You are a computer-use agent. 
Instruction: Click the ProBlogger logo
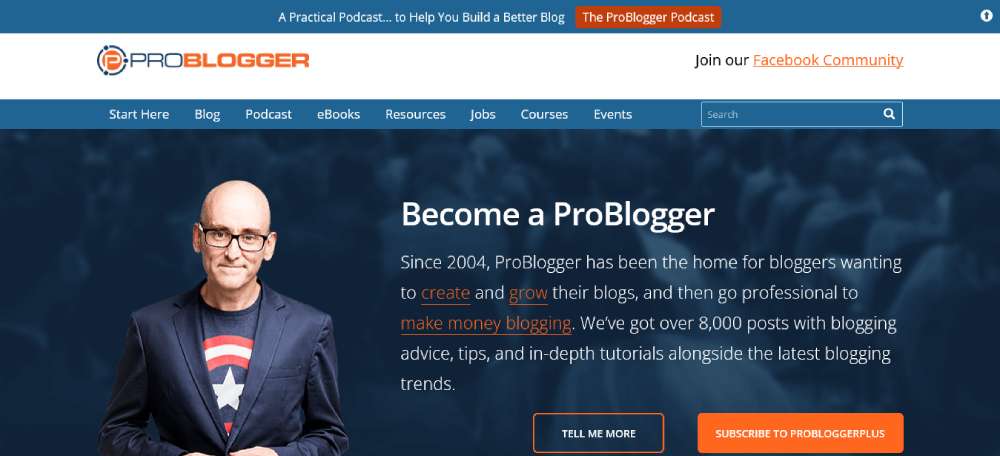pyautogui.click(x=203, y=61)
